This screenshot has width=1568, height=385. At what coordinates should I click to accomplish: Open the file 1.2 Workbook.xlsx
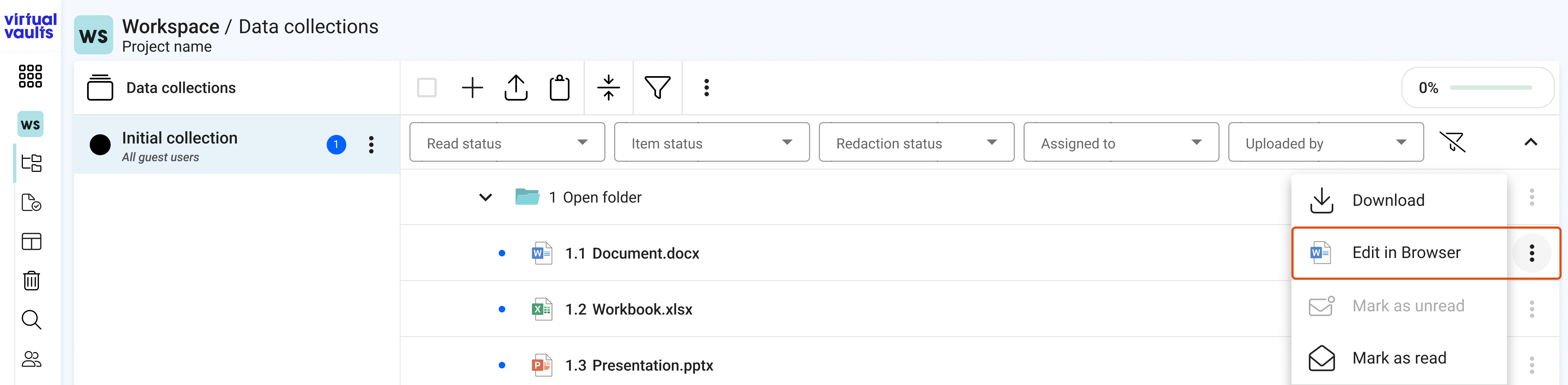coord(629,310)
